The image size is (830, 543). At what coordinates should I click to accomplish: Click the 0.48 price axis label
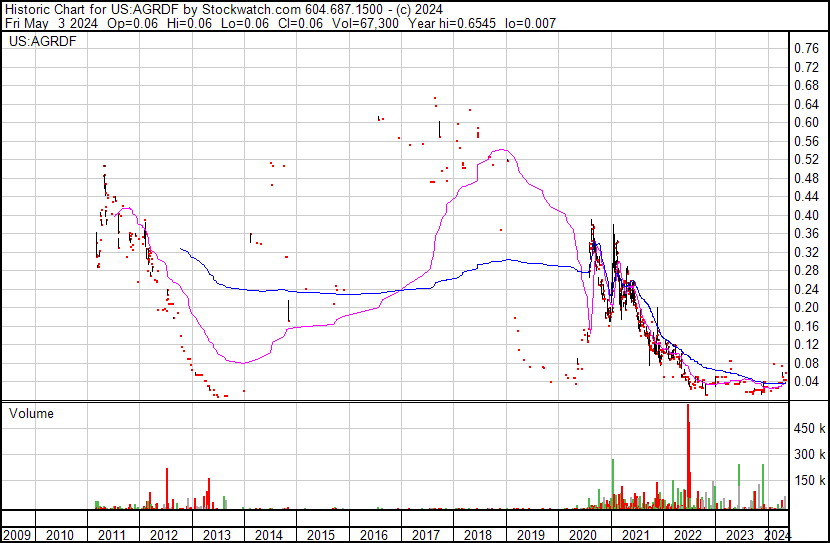pos(806,178)
